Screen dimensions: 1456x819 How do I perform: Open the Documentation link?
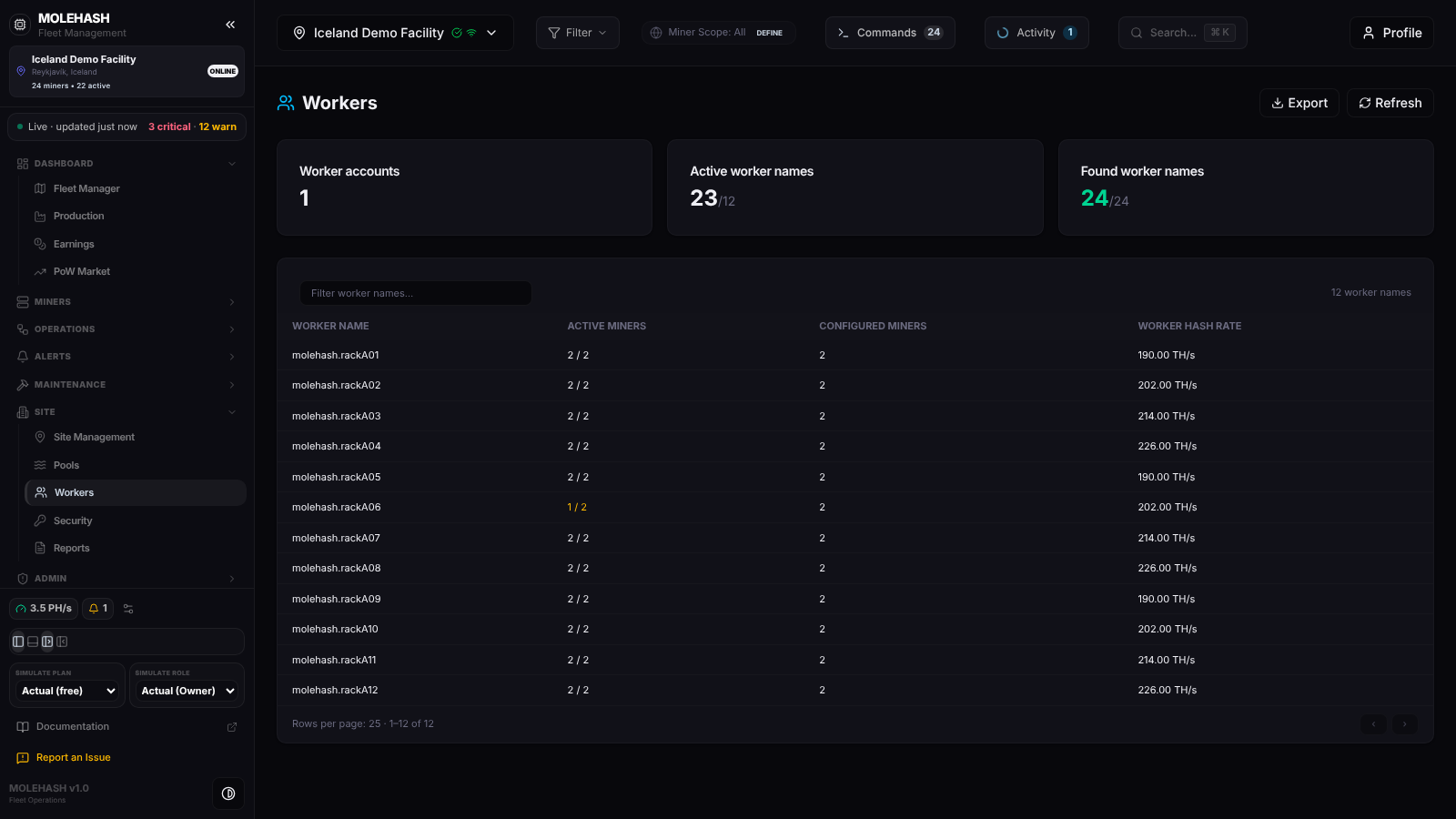[x=126, y=726]
